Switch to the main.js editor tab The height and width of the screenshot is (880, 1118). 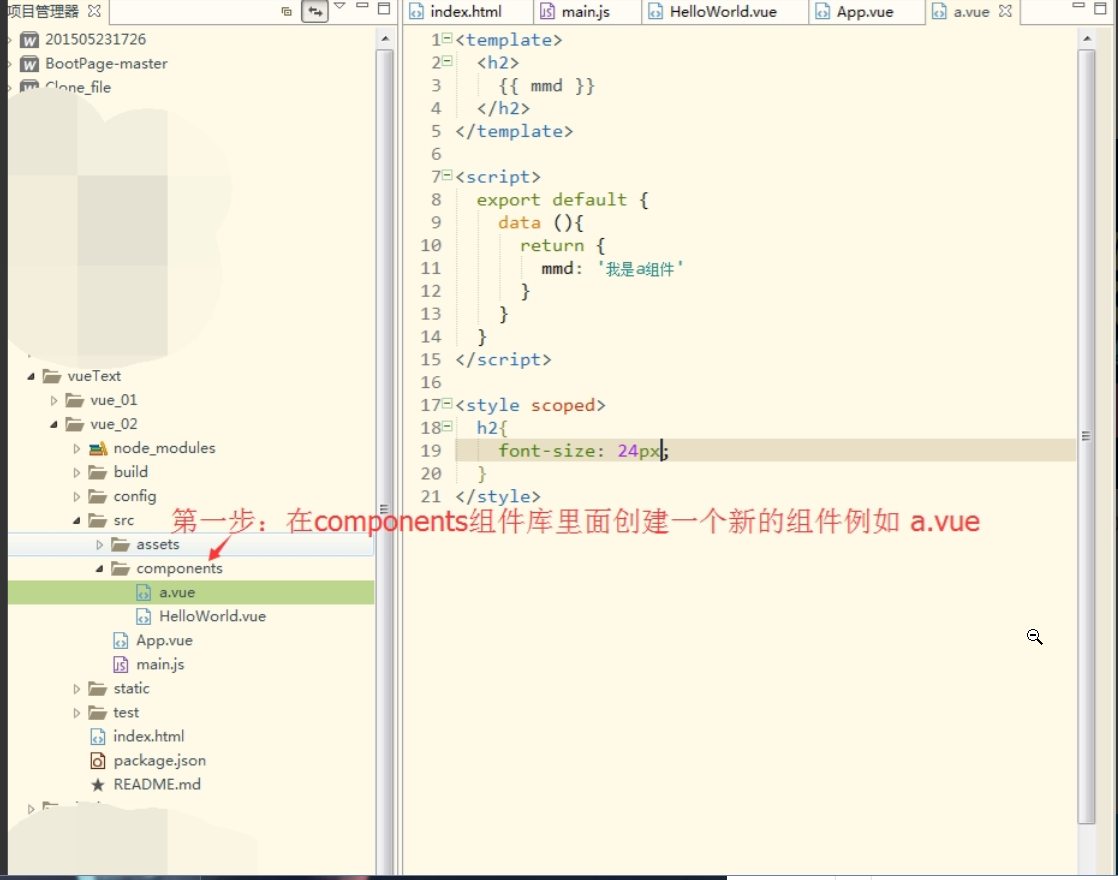pos(585,11)
